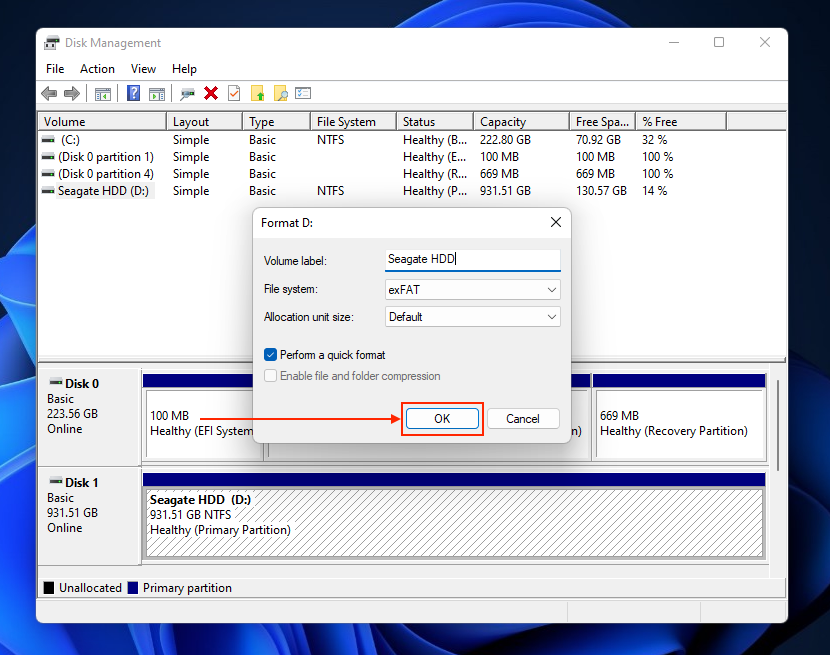Click drive icon beside Disk 0 partition 4

[48, 174]
